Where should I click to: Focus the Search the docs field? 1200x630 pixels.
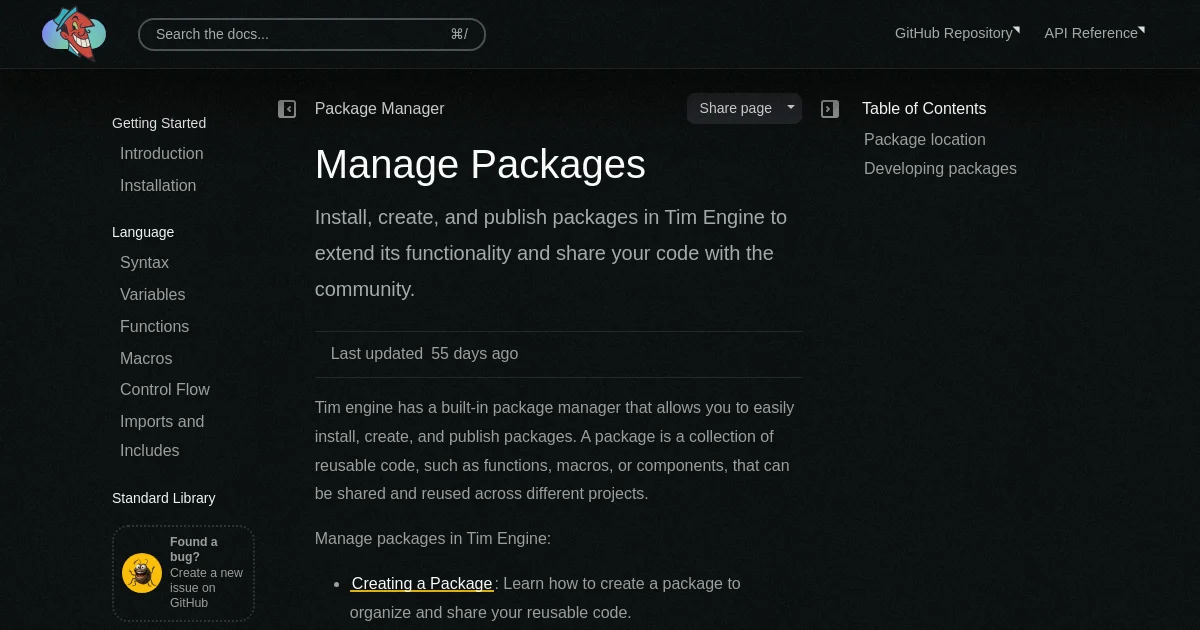[312, 34]
